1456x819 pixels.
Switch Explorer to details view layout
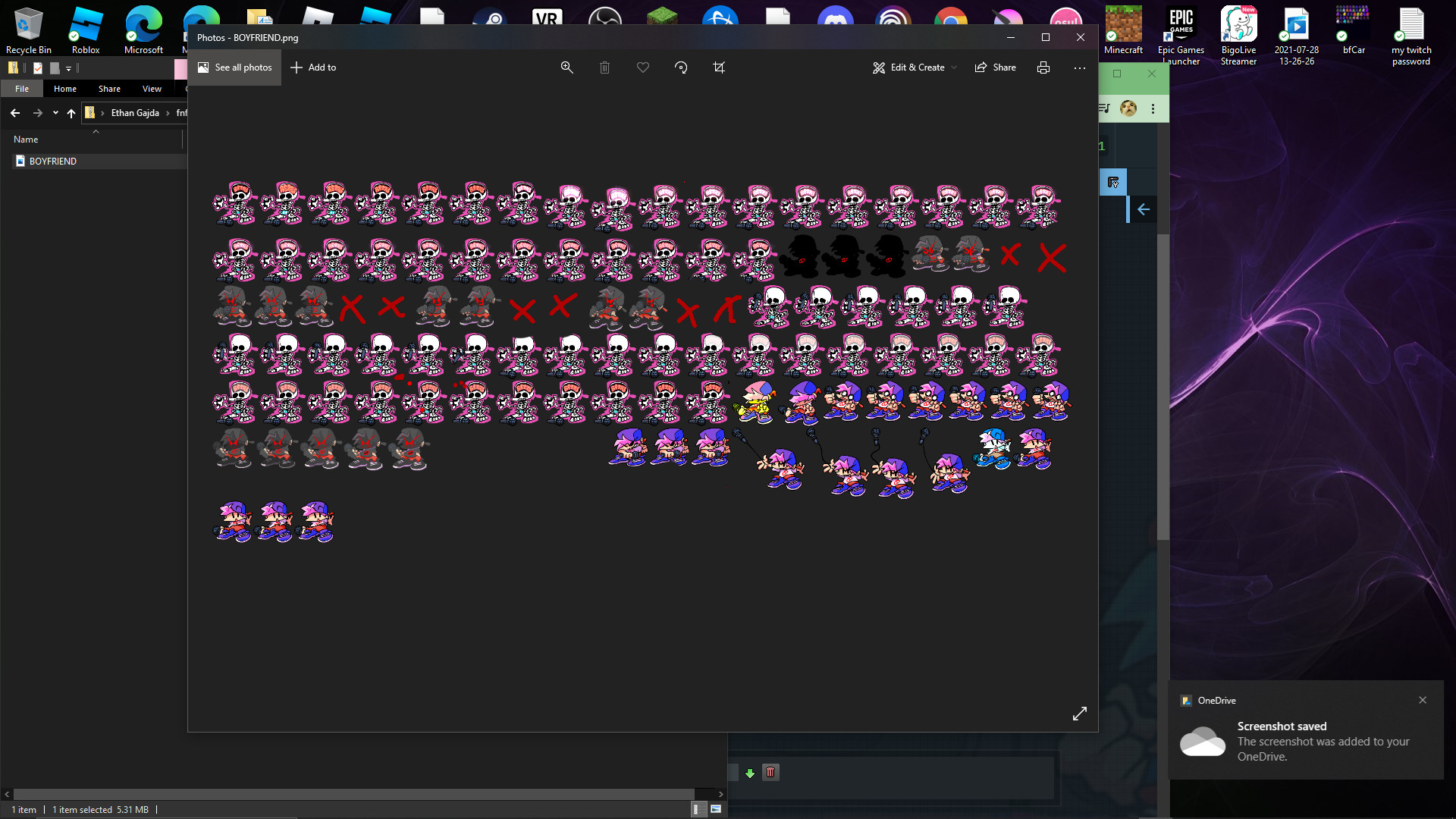coord(696,809)
